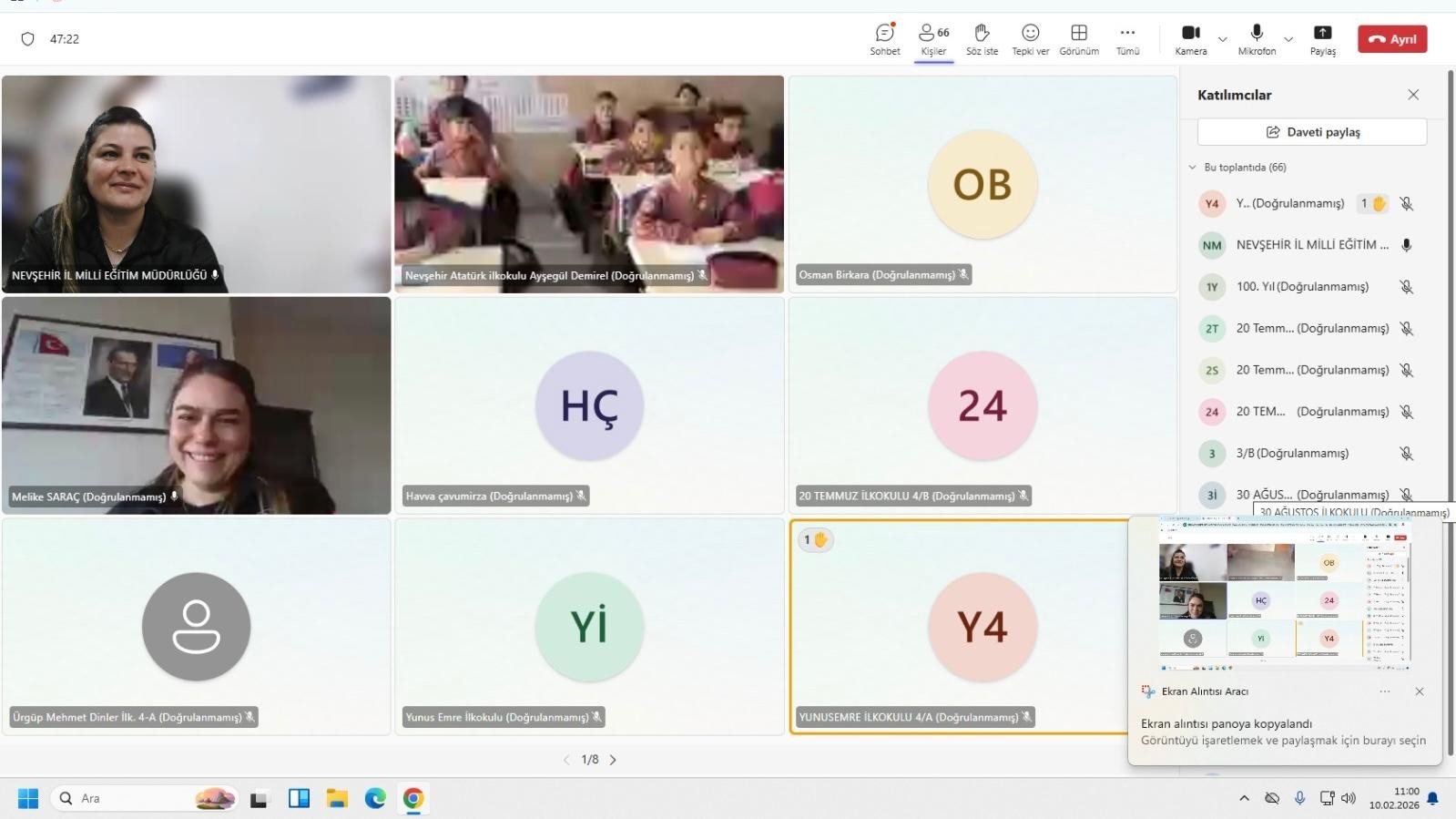Expand the Kamera options dropdown arrow
The width and height of the screenshot is (1456, 819).
(x=1223, y=39)
